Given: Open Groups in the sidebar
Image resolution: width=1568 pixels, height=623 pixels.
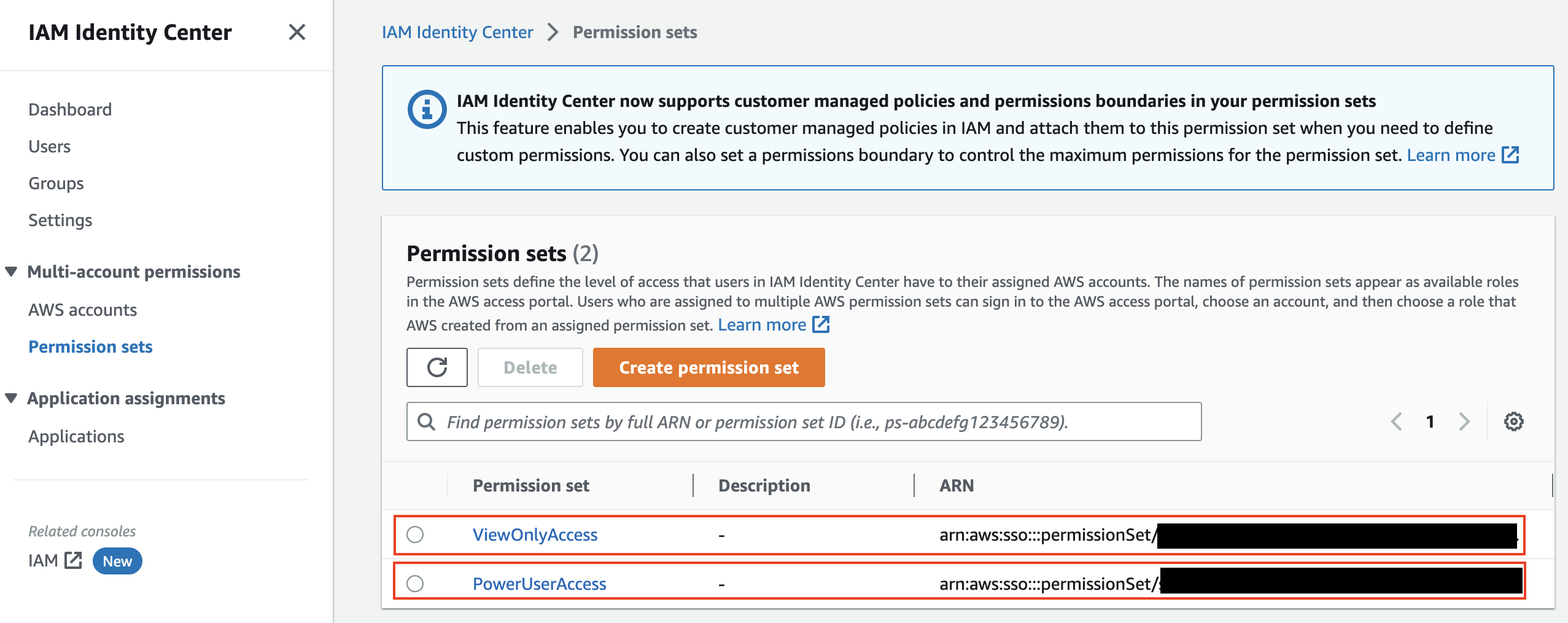Looking at the screenshot, I should tap(56, 183).
